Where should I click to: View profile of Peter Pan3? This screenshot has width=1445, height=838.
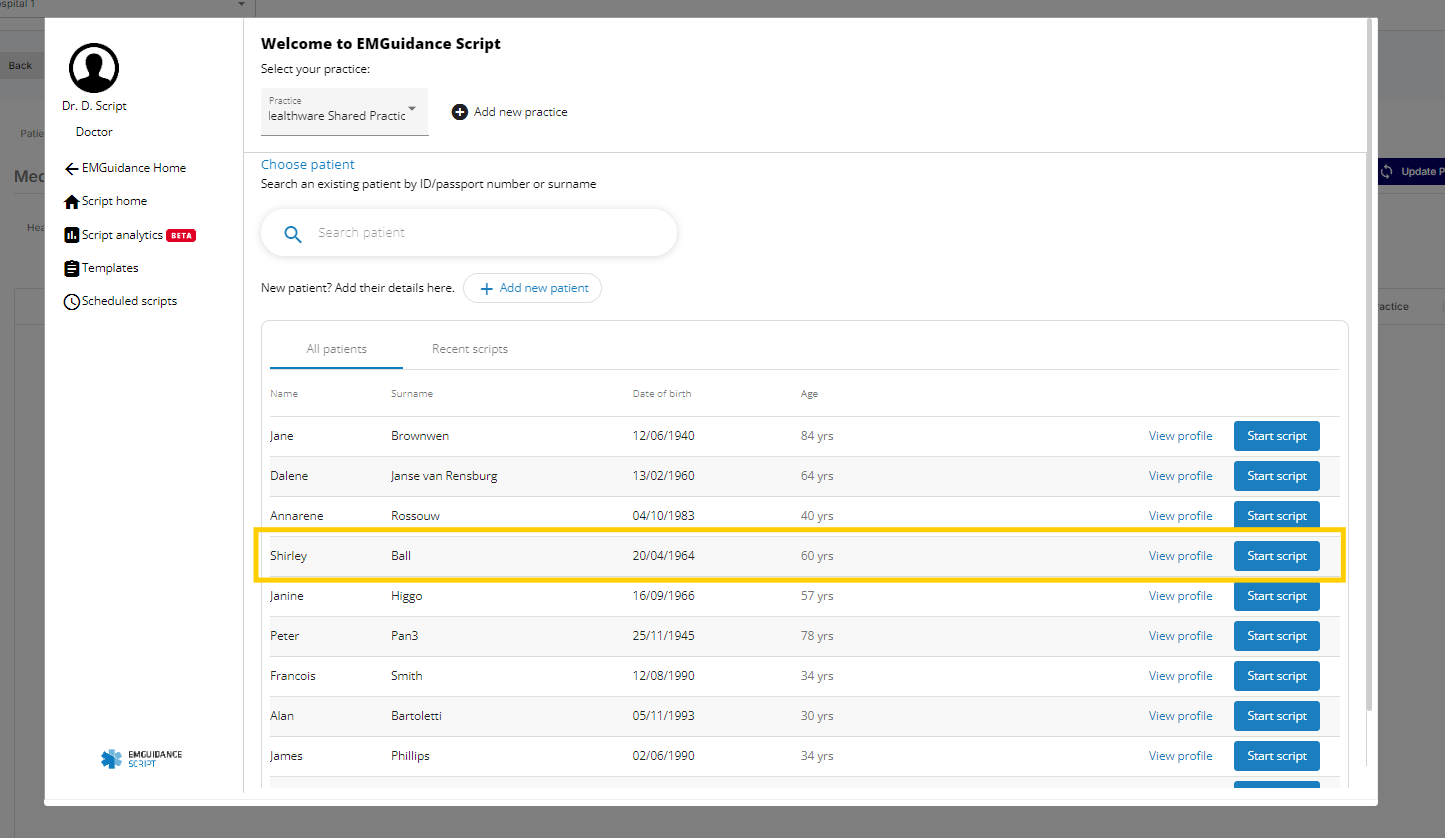click(1180, 636)
